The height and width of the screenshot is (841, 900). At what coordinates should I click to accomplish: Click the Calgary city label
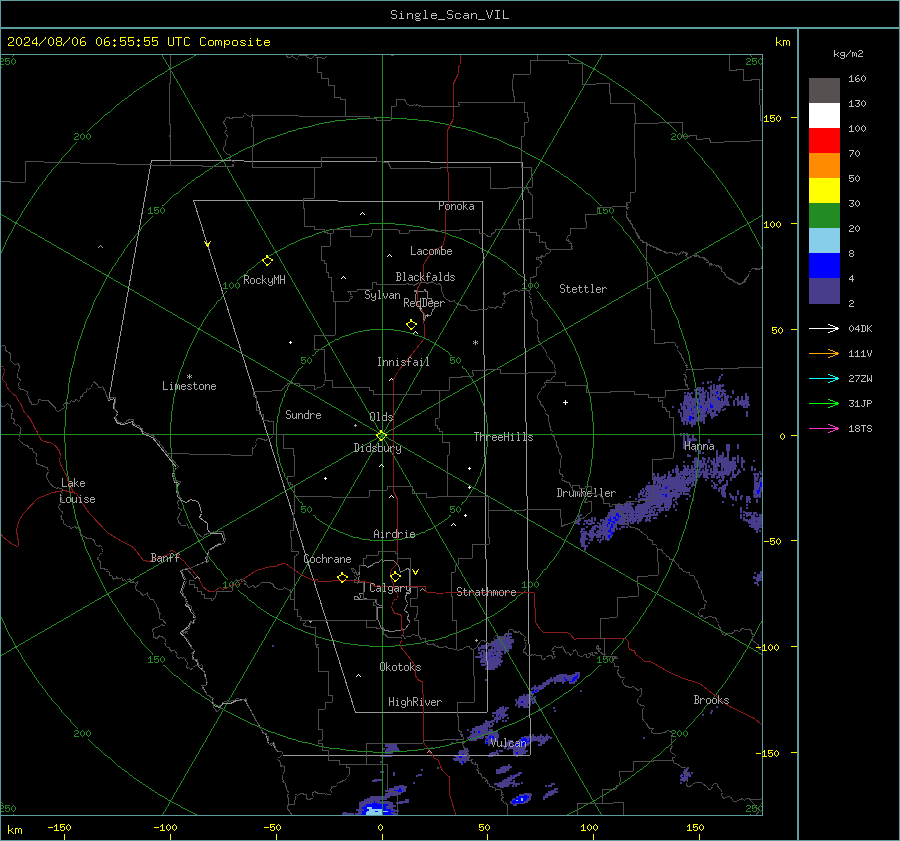390,588
